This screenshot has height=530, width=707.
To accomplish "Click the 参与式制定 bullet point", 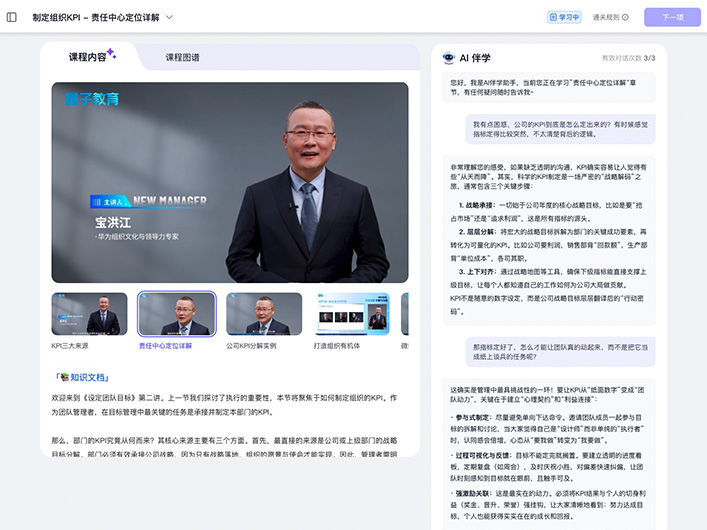I will pyautogui.click(x=548, y=429).
